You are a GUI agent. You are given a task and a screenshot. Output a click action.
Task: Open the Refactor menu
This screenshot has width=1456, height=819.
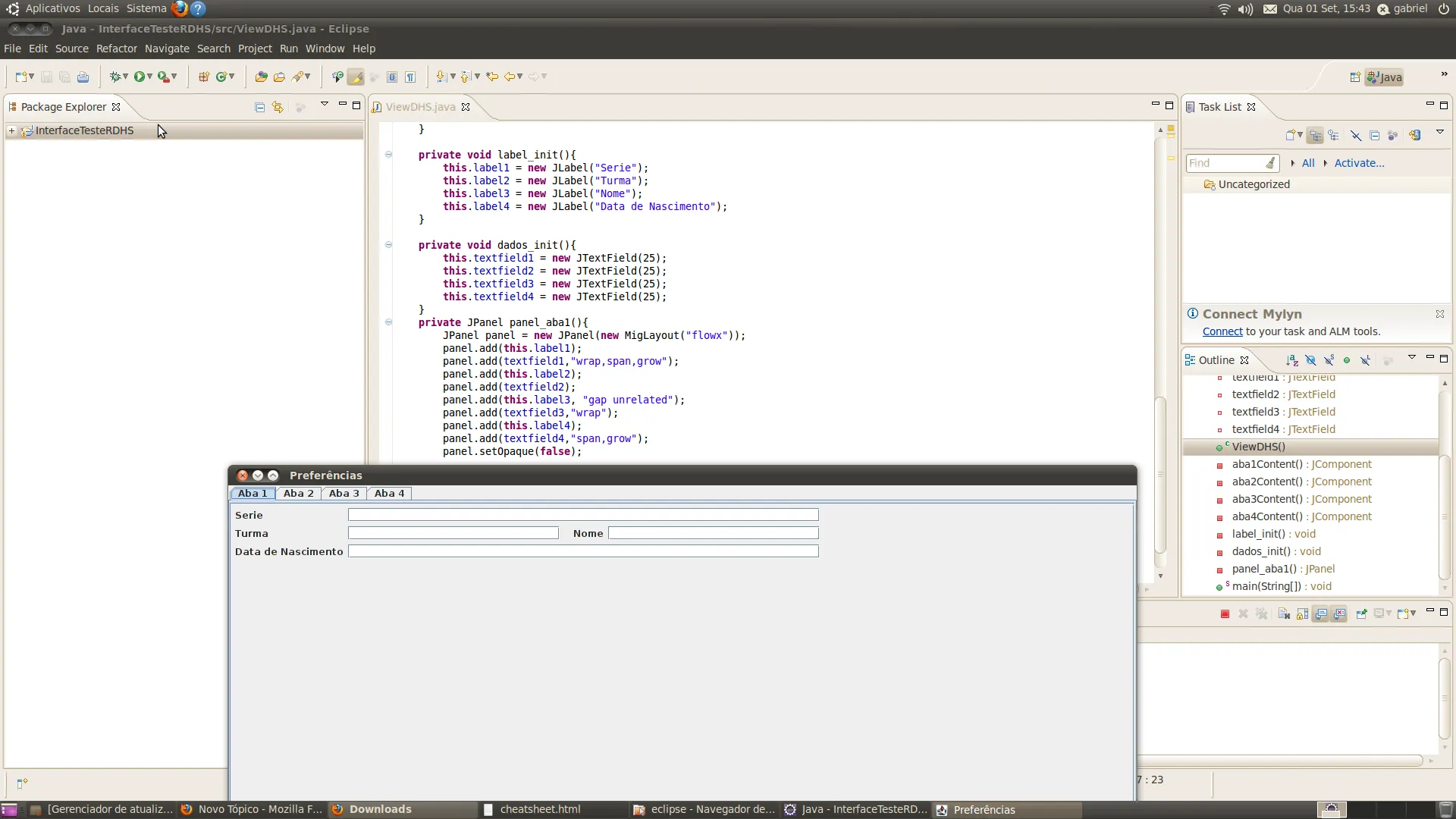coord(116,49)
